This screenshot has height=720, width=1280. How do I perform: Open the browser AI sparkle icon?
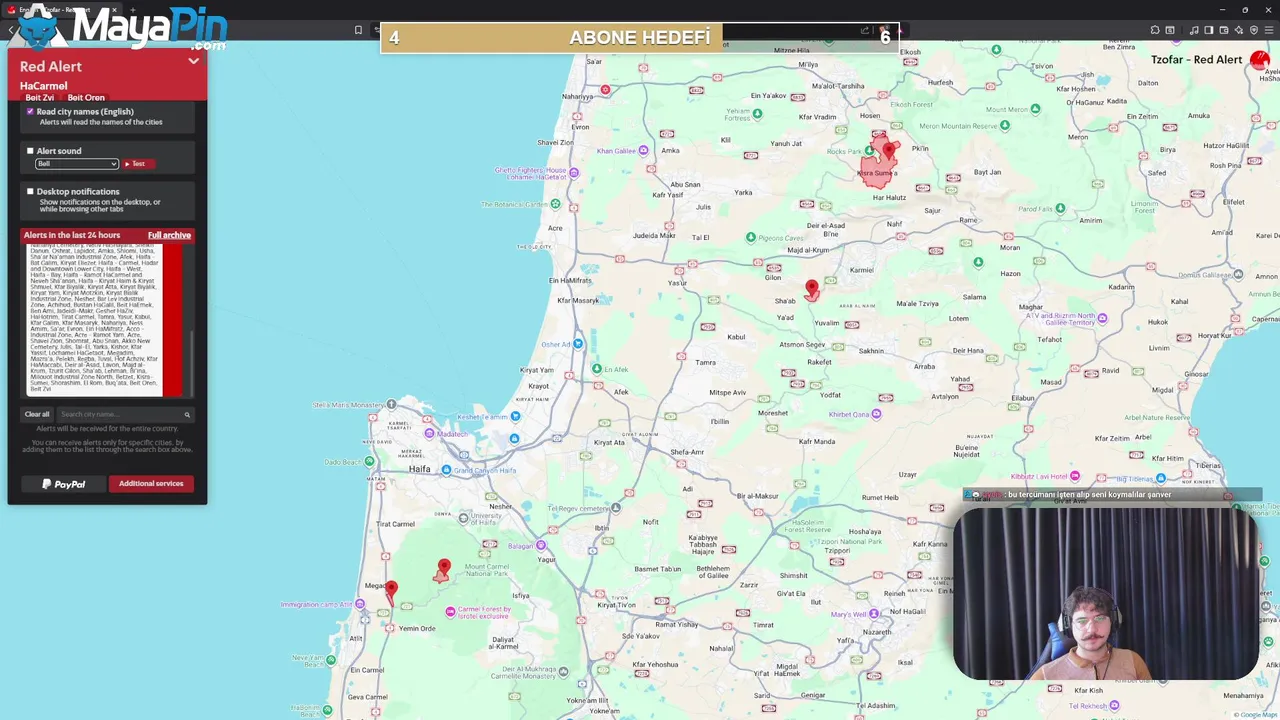(x=1239, y=30)
